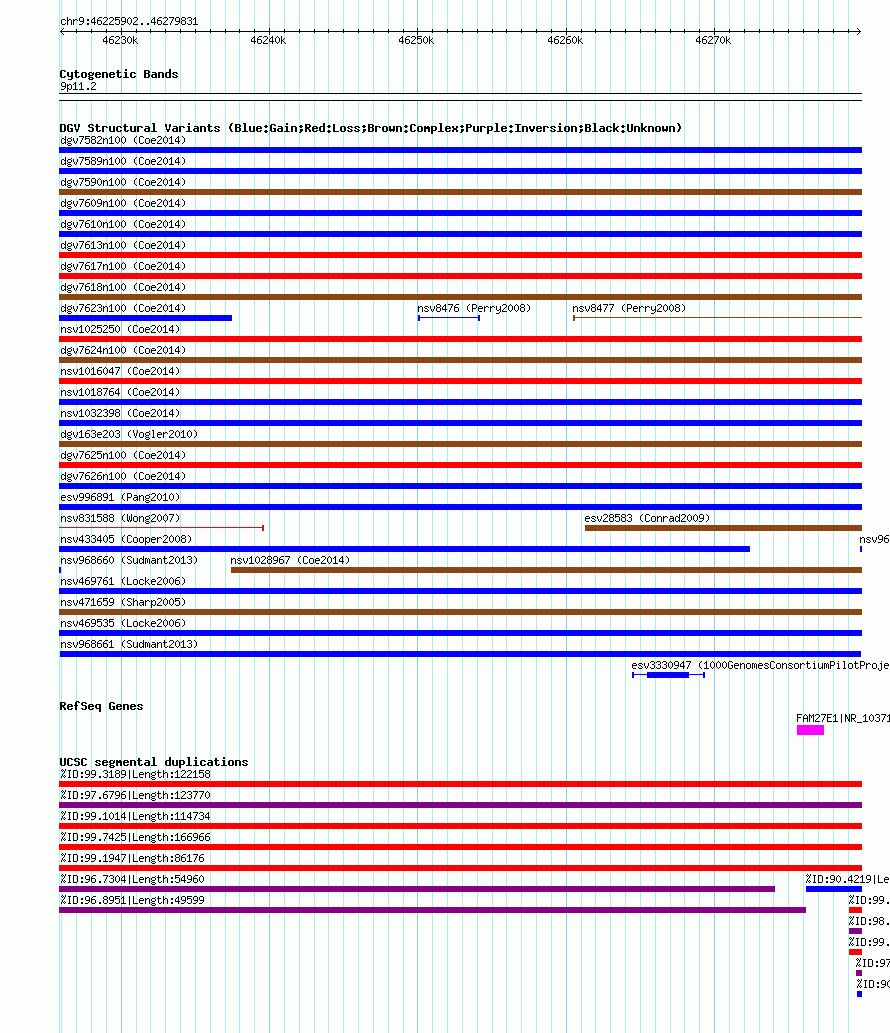The image size is (890, 1033).
Task: Select variant label nsv8476 (Perry2008)
Action: pos(474,308)
